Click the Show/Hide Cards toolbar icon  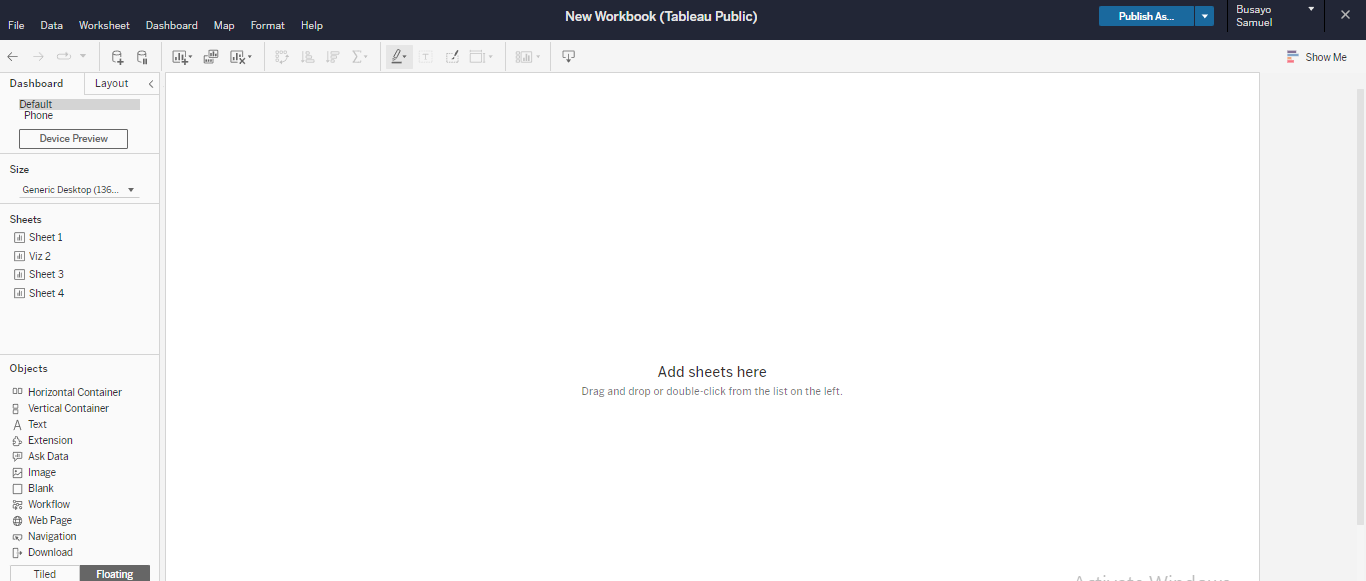click(x=523, y=57)
